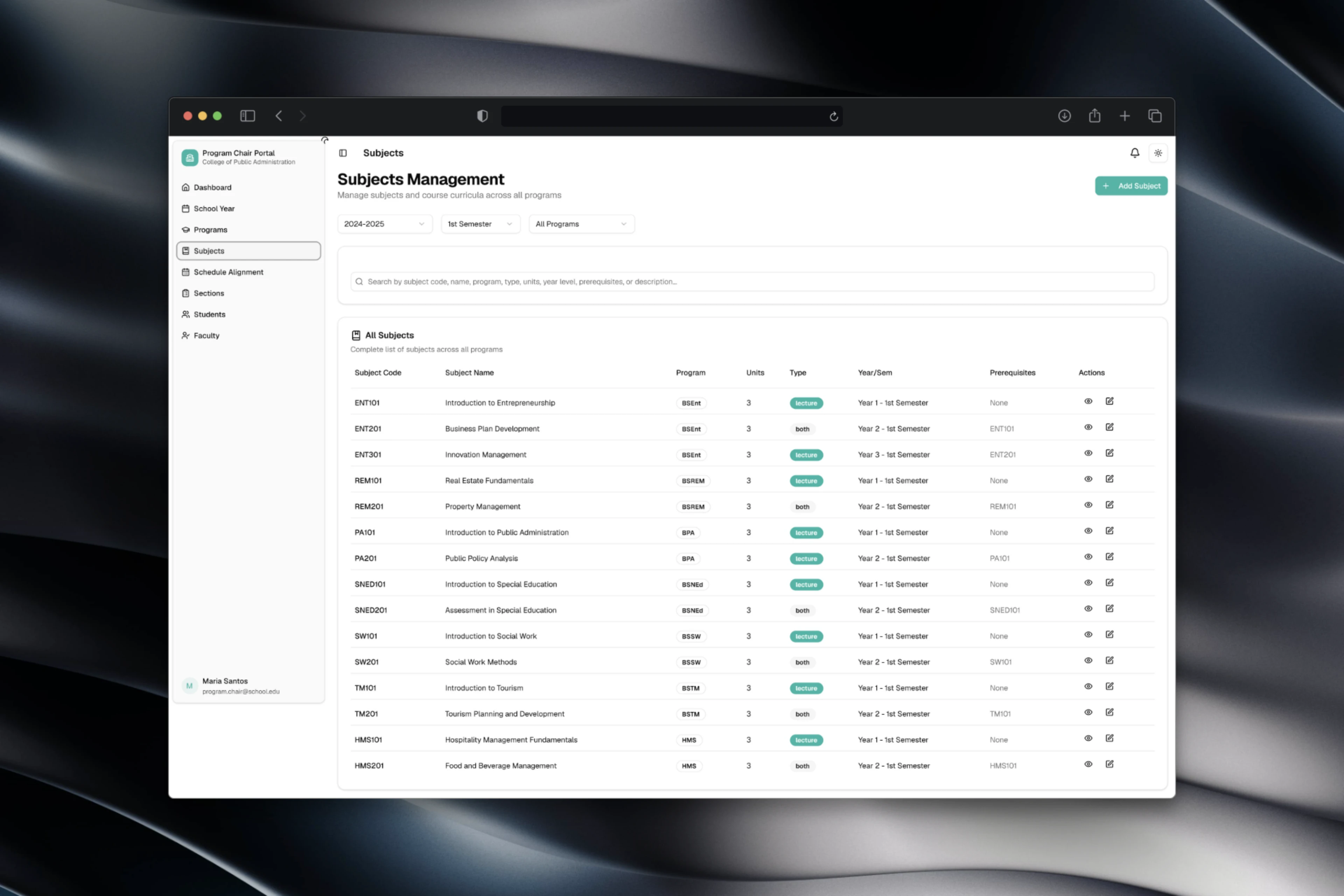Open Maria Santos user profile

(x=248, y=686)
